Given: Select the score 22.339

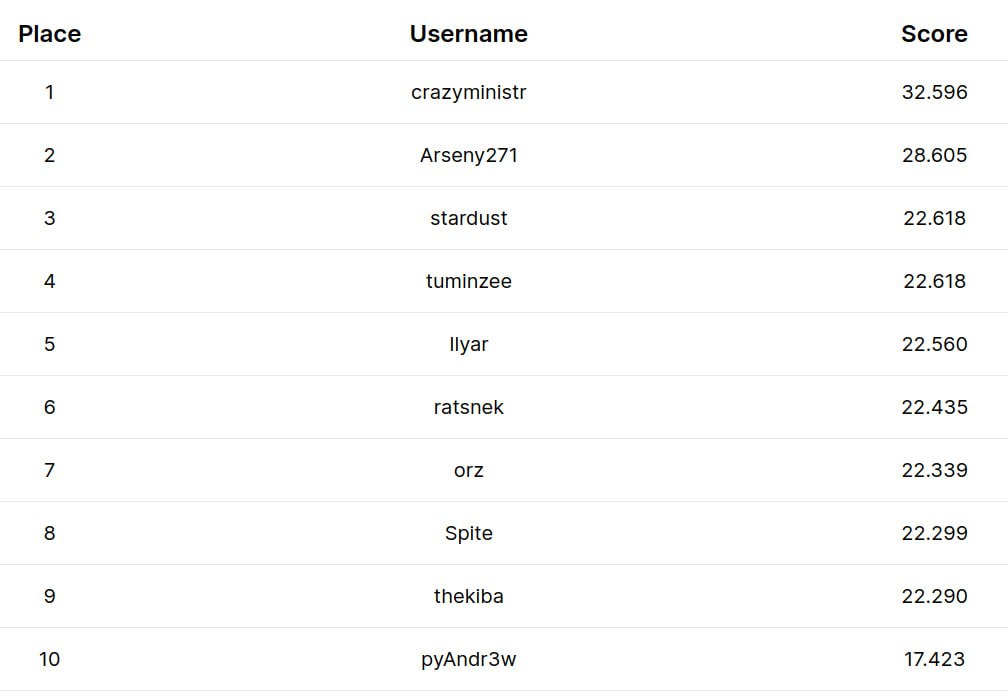Looking at the screenshot, I should point(934,470).
